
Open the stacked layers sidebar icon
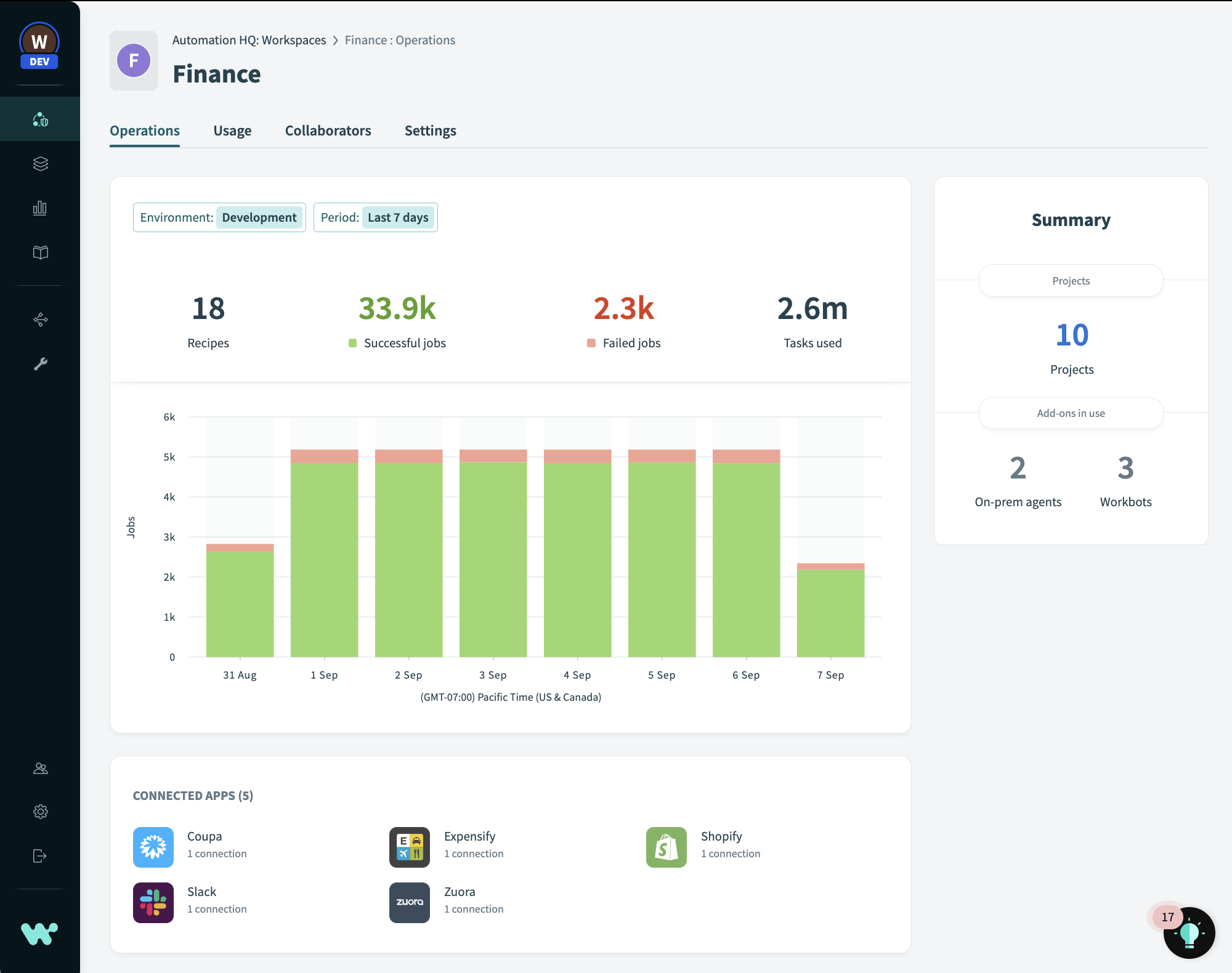[40, 163]
